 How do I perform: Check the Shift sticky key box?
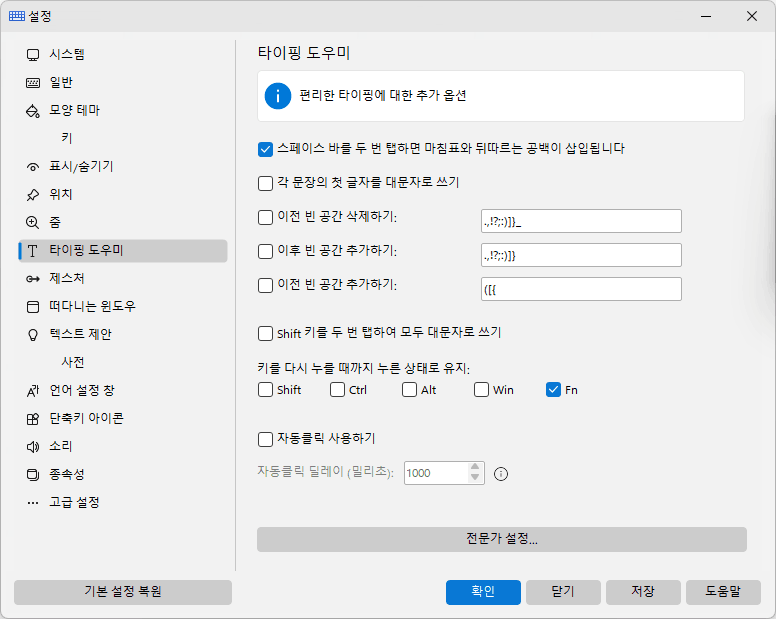pyautogui.click(x=265, y=390)
